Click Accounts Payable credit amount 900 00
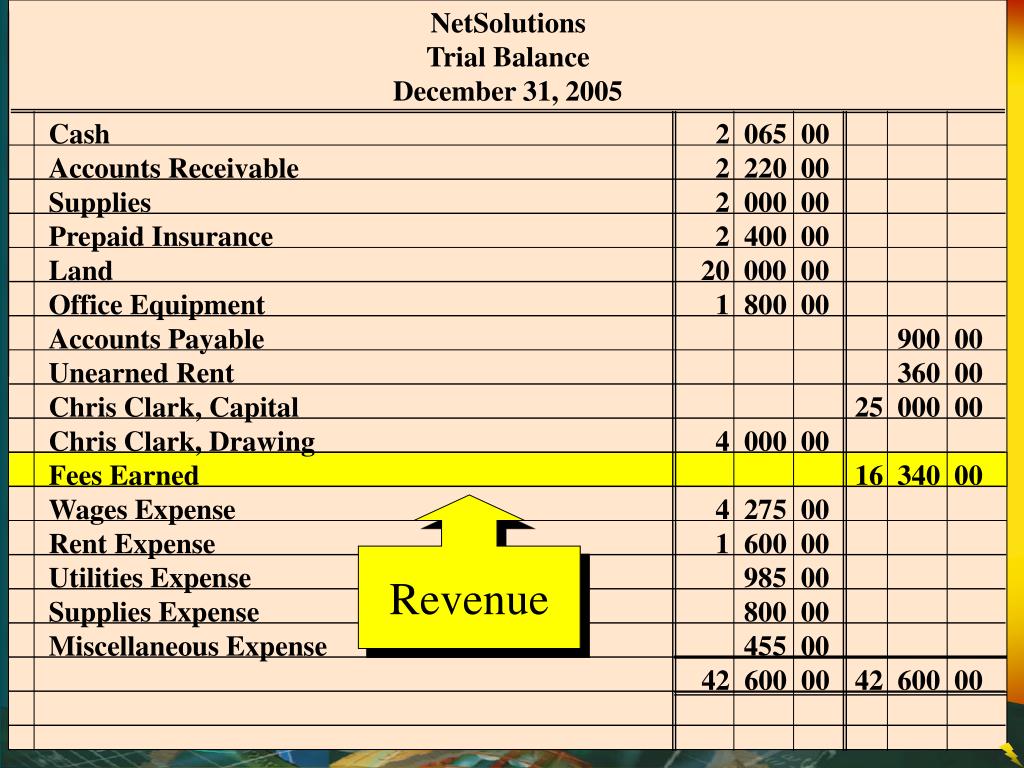This screenshot has width=1024, height=768. click(x=940, y=340)
